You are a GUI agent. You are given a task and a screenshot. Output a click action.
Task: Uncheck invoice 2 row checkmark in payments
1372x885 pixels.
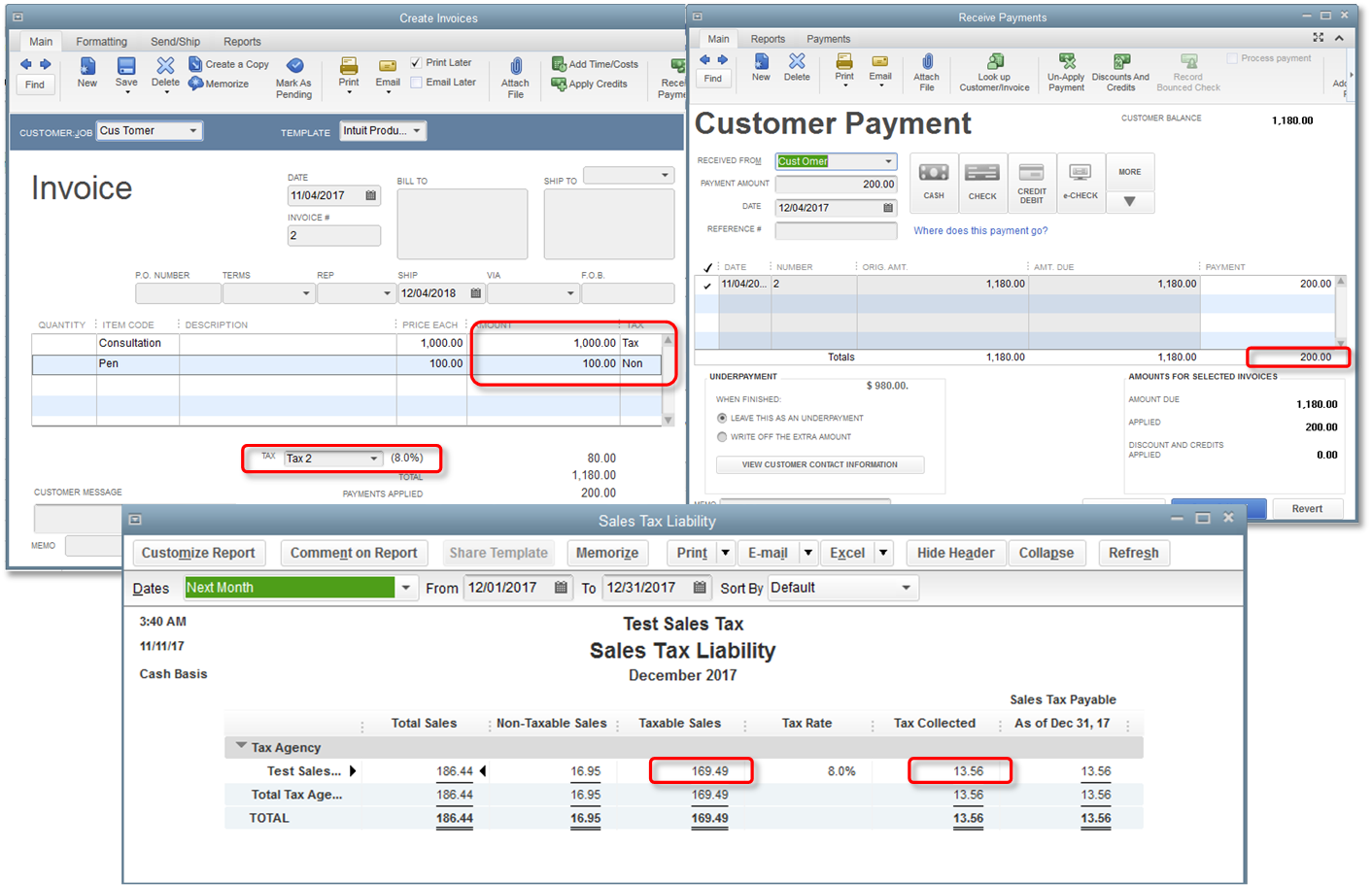pos(706,285)
